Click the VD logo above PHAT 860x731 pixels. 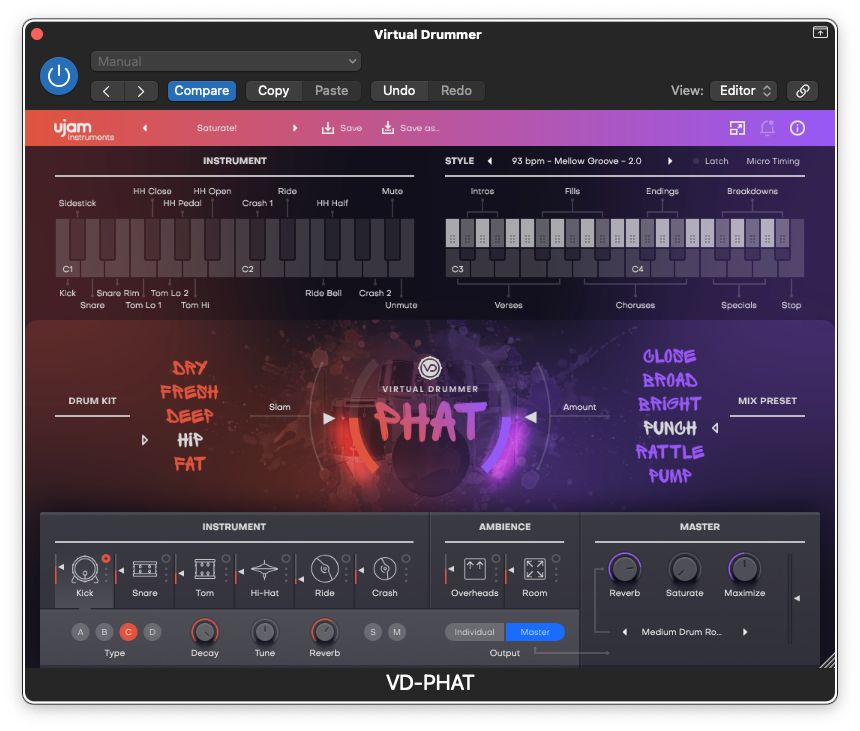430,368
